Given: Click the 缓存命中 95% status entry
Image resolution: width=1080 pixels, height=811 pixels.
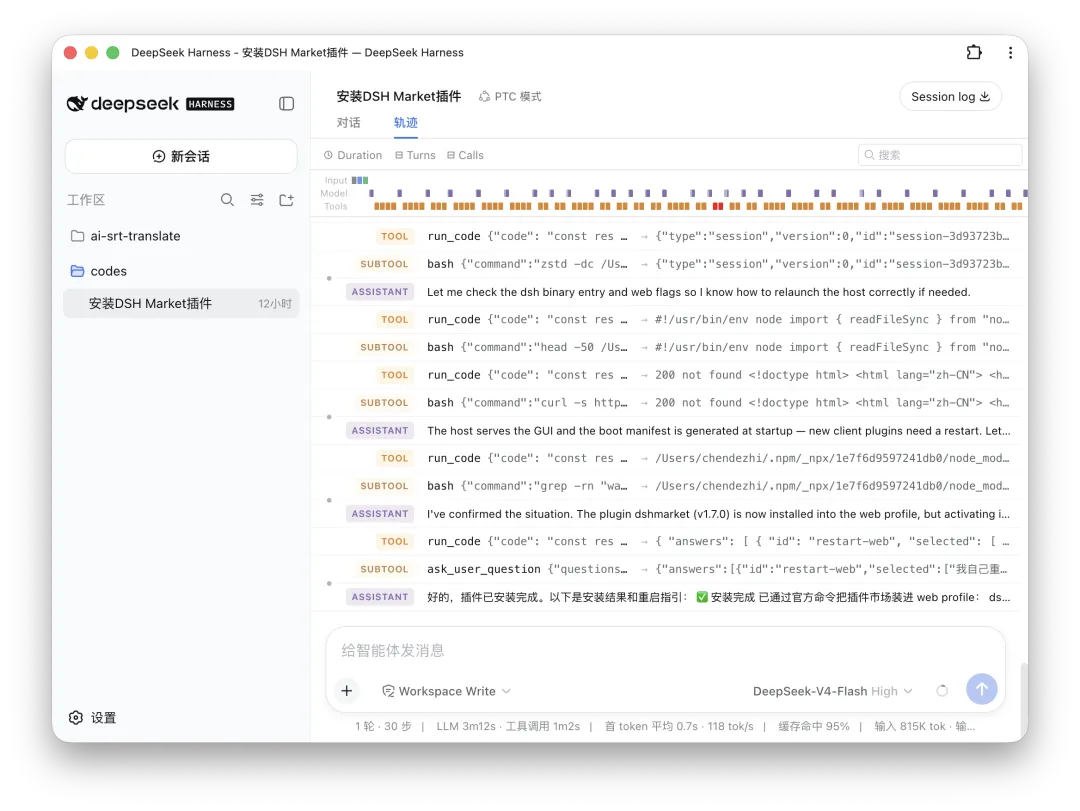Looking at the screenshot, I should pyautogui.click(x=813, y=726).
